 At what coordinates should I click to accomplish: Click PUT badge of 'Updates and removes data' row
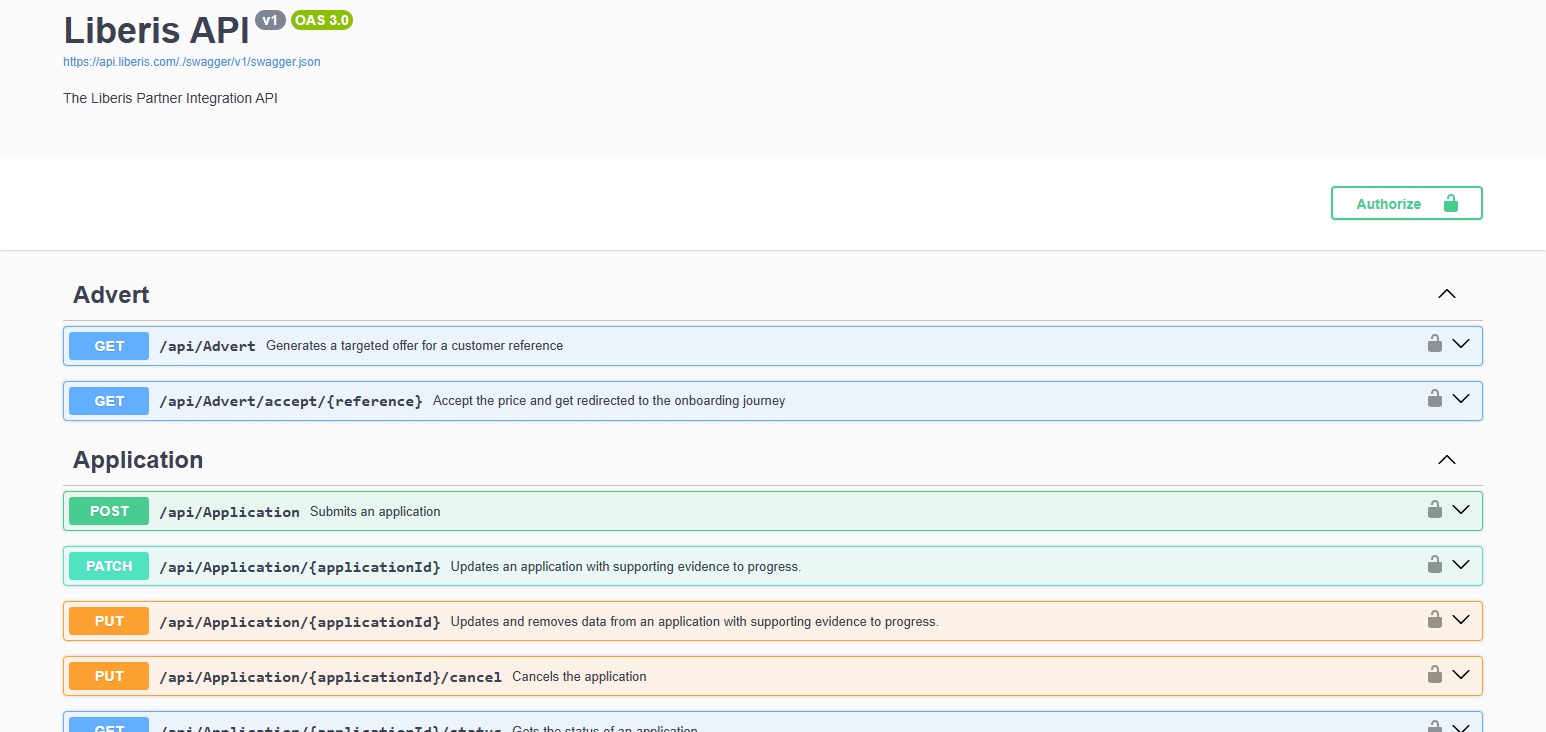pos(109,621)
